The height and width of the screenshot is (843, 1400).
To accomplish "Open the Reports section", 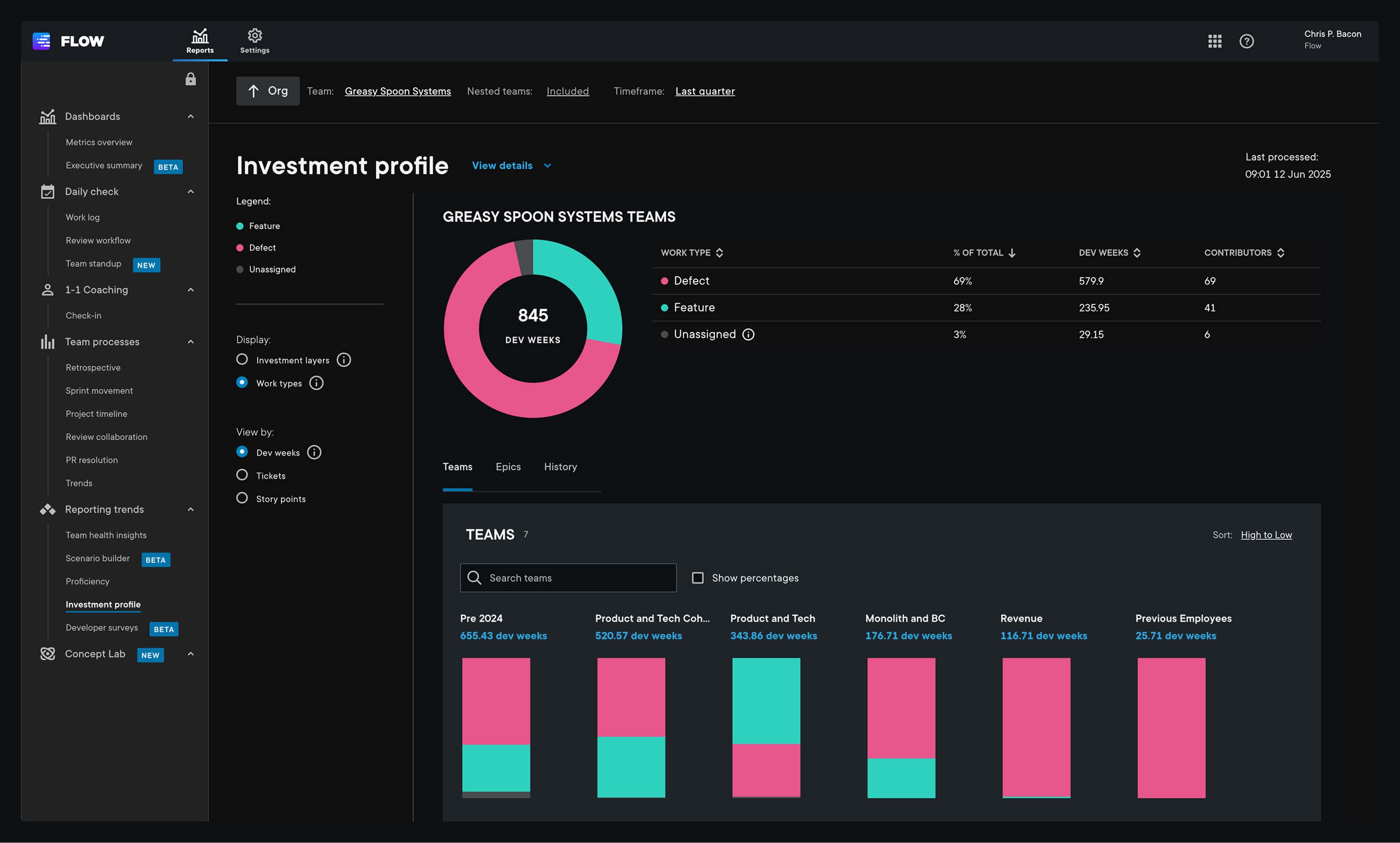I will point(200,42).
